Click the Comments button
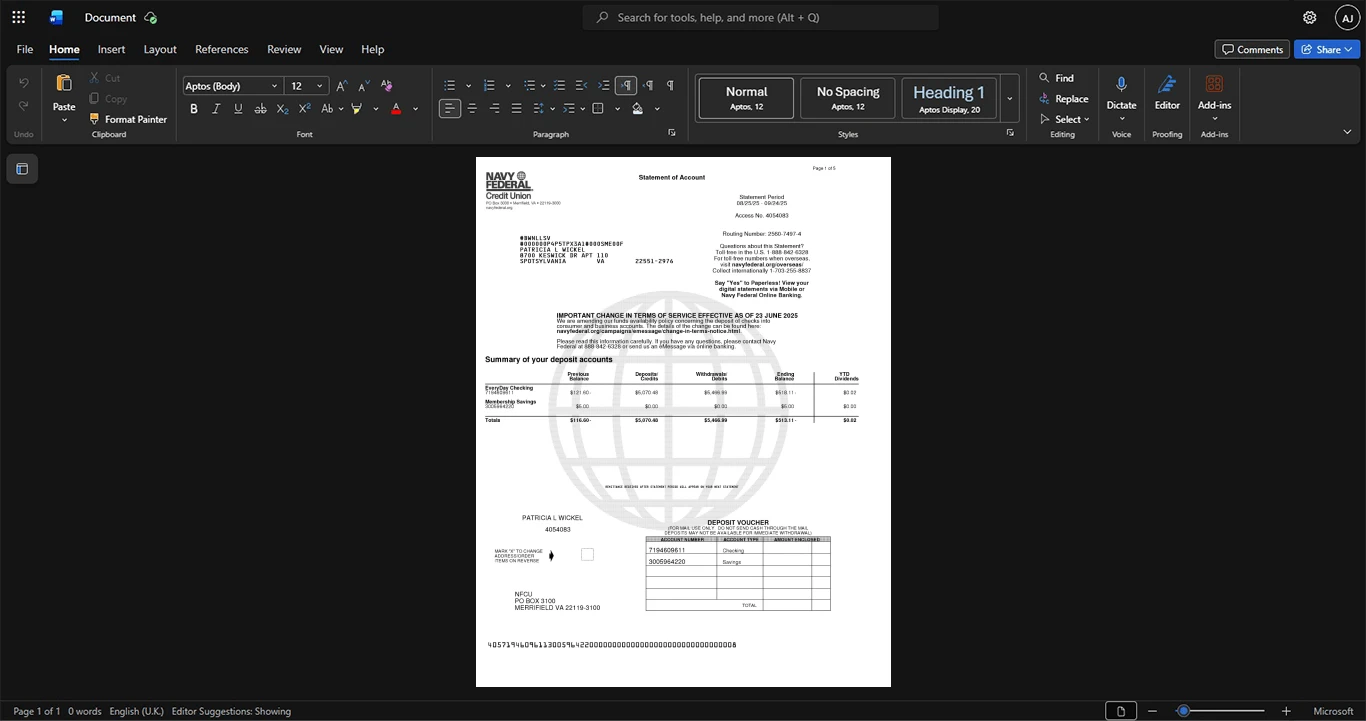Viewport: 1366px width, 721px height. point(1252,49)
